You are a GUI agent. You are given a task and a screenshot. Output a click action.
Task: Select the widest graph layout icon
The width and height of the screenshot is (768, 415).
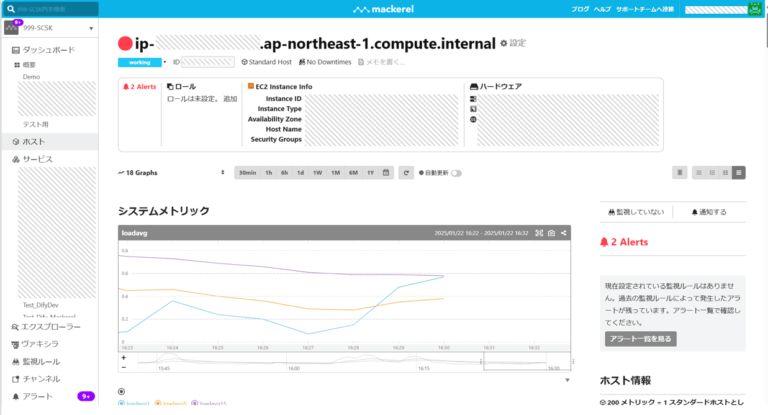click(739, 173)
